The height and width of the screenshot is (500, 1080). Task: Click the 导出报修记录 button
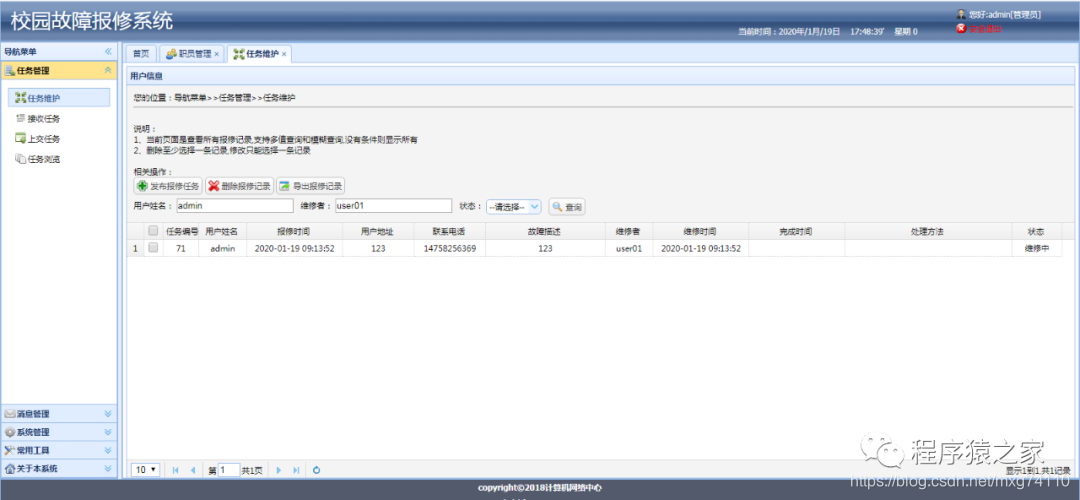tap(311, 186)
